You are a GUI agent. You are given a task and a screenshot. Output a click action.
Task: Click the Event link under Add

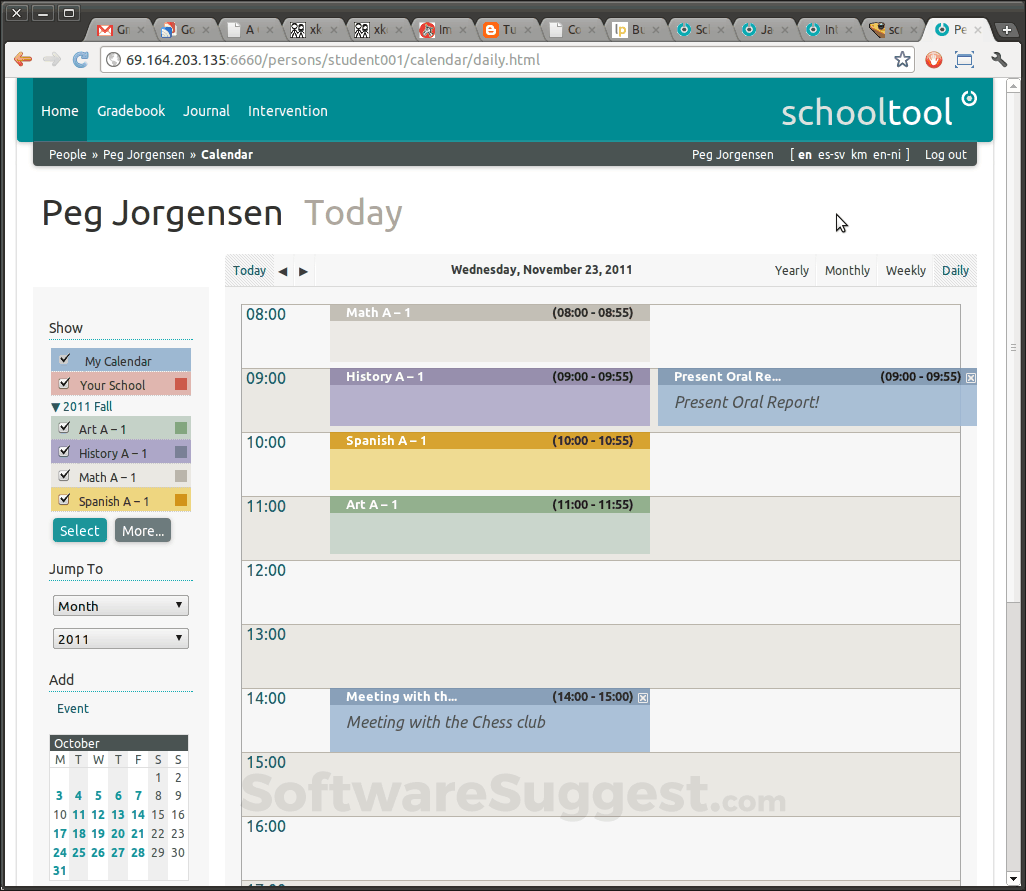(72, 708)
